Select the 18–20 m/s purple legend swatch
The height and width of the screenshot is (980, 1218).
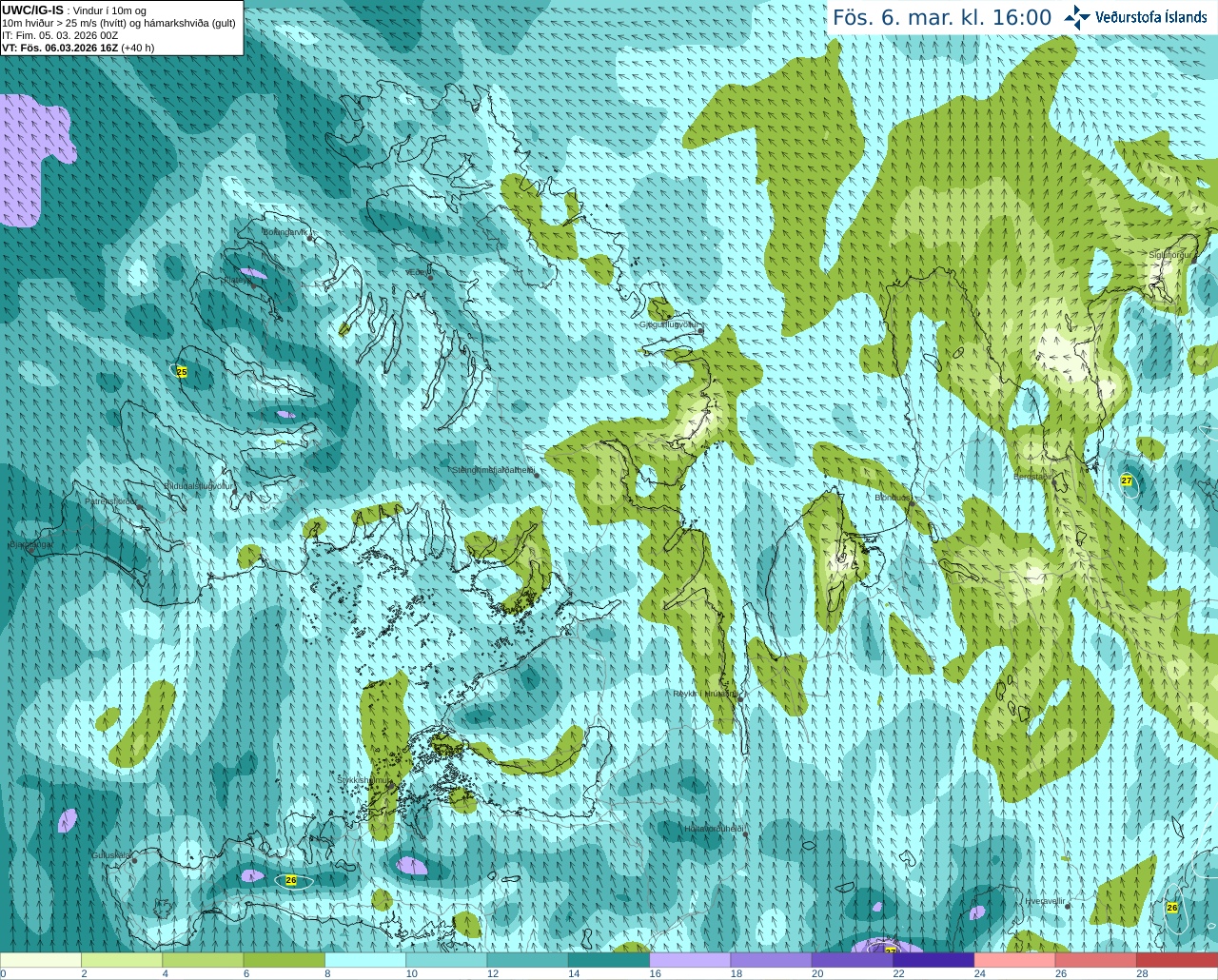772,960
